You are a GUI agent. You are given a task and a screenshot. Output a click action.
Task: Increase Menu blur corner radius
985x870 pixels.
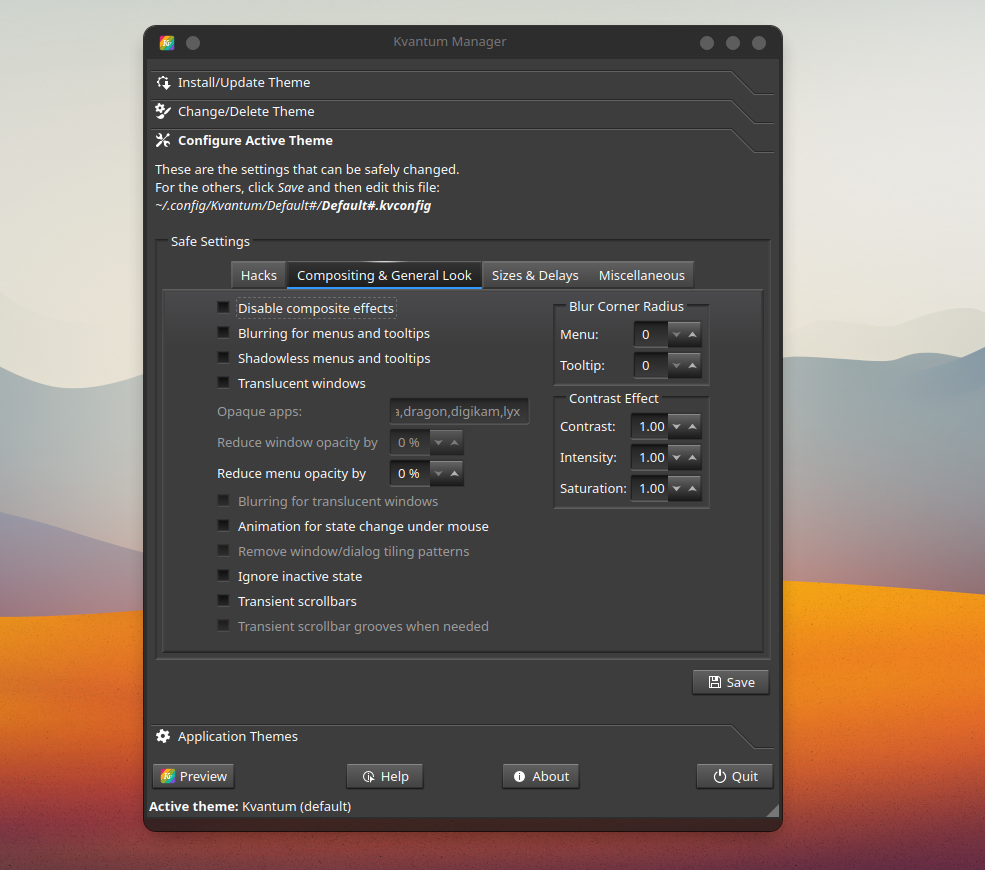692,335
